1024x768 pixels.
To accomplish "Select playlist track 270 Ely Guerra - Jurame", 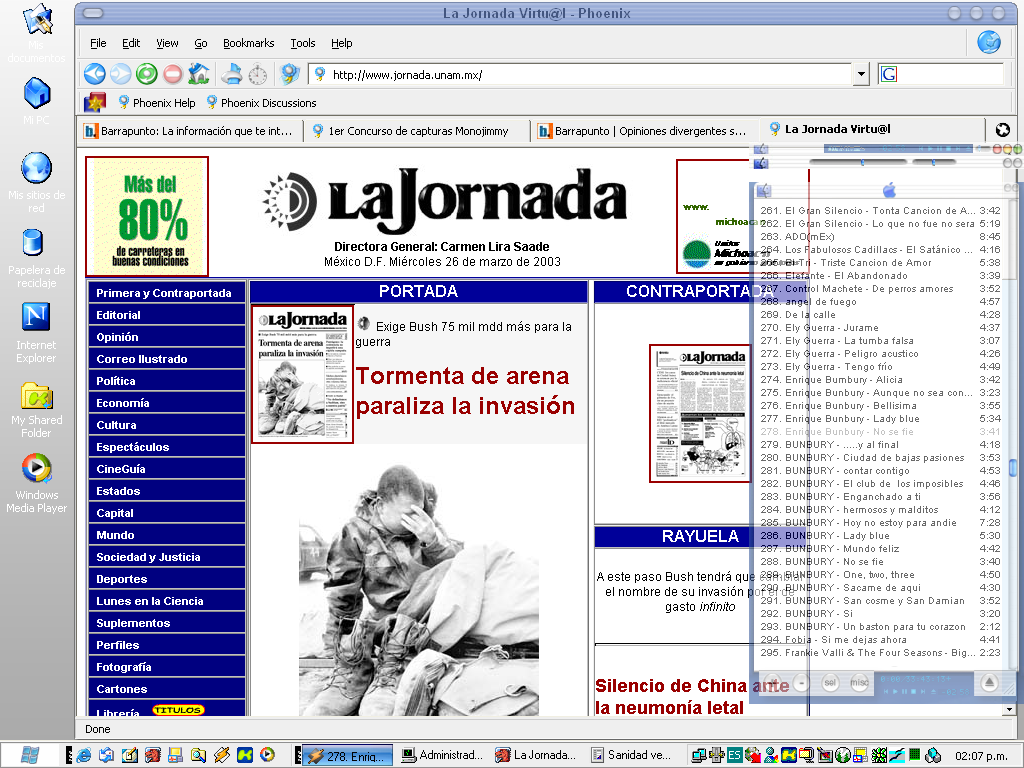I will pyautogui.click(x=880, y=327).
